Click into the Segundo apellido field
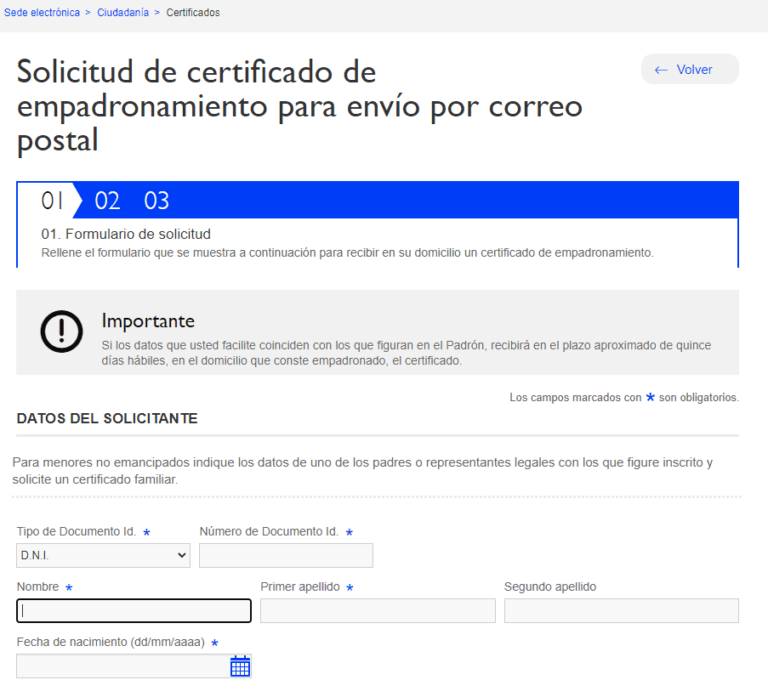Screen dimensions: 768x680 pyautogui.click(x=621, y=611)
